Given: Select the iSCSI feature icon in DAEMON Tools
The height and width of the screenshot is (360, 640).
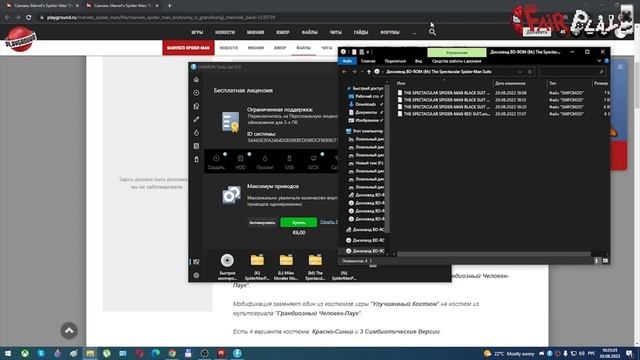Looking at the screenshot, I should pyautogui.click(x=313, y=162).
